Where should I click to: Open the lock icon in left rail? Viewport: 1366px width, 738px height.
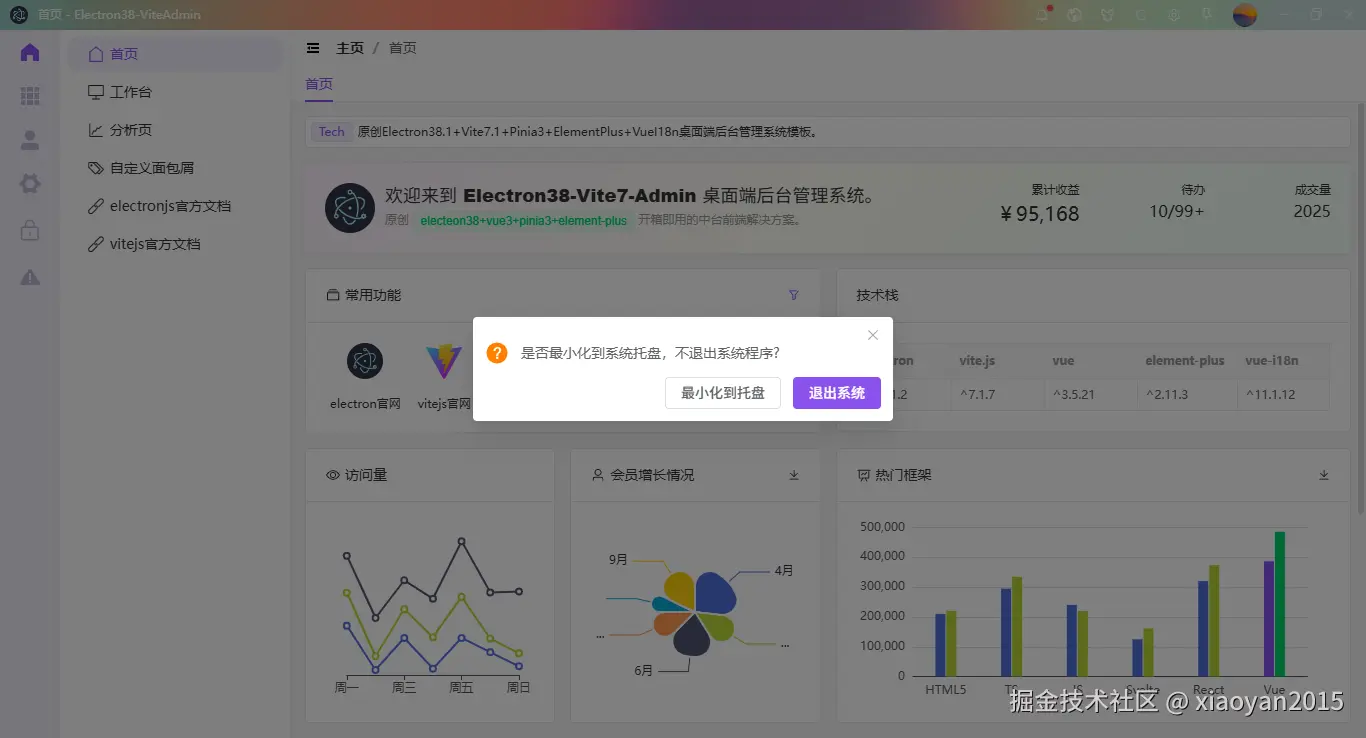point(30,230)
